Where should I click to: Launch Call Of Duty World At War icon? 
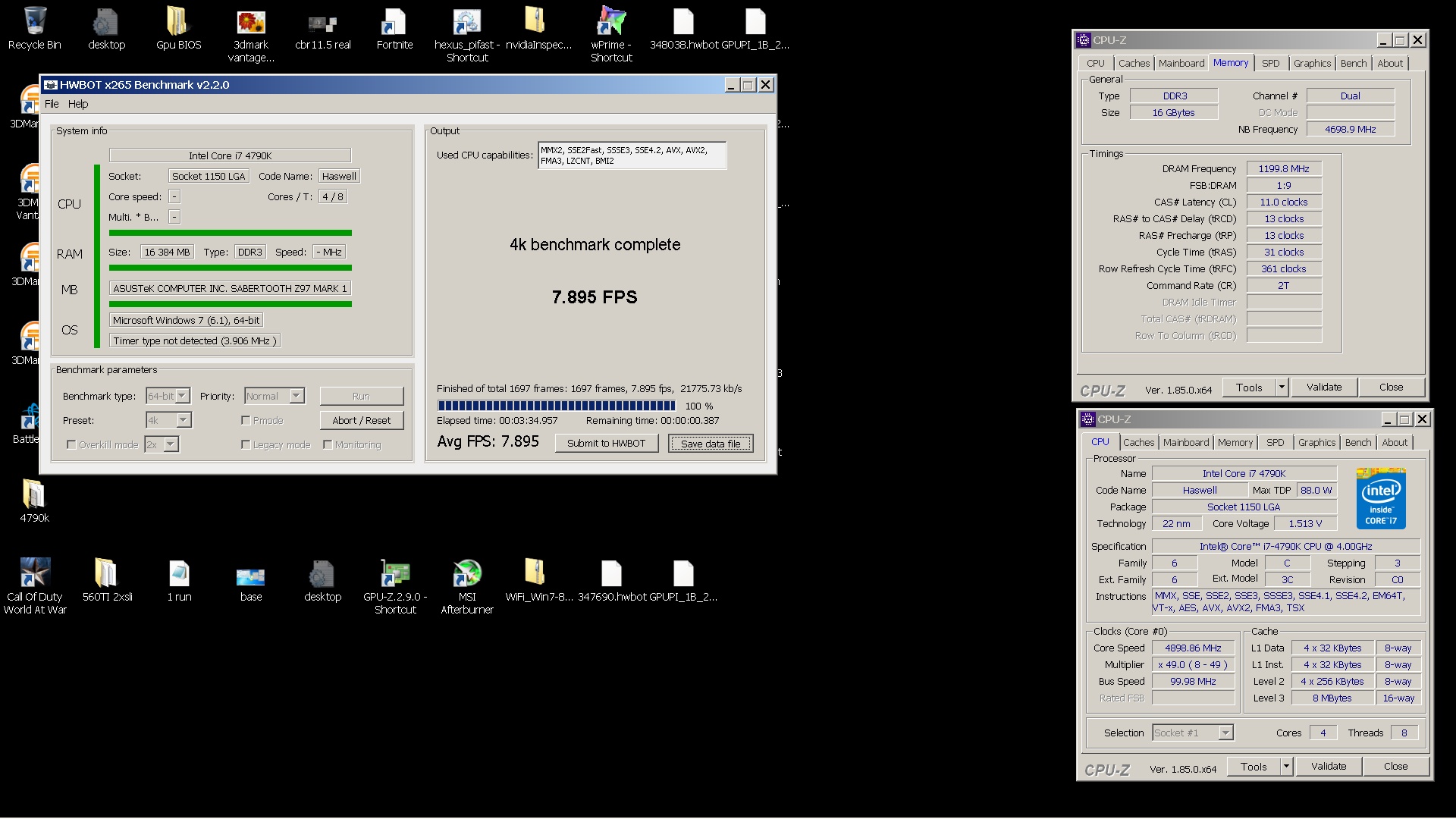point(34,585)
